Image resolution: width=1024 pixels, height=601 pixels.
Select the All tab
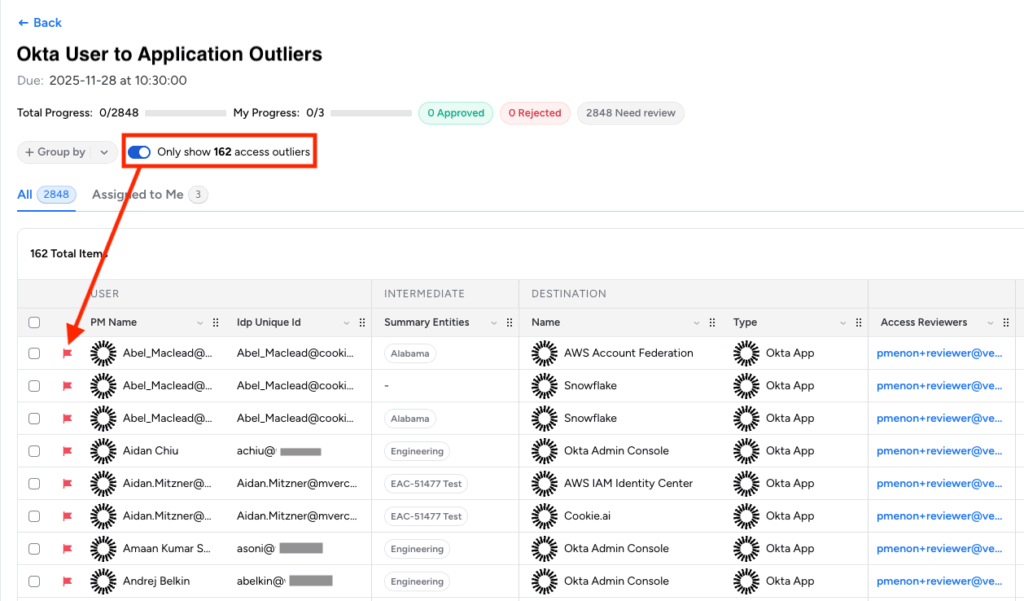click(25, 195)
